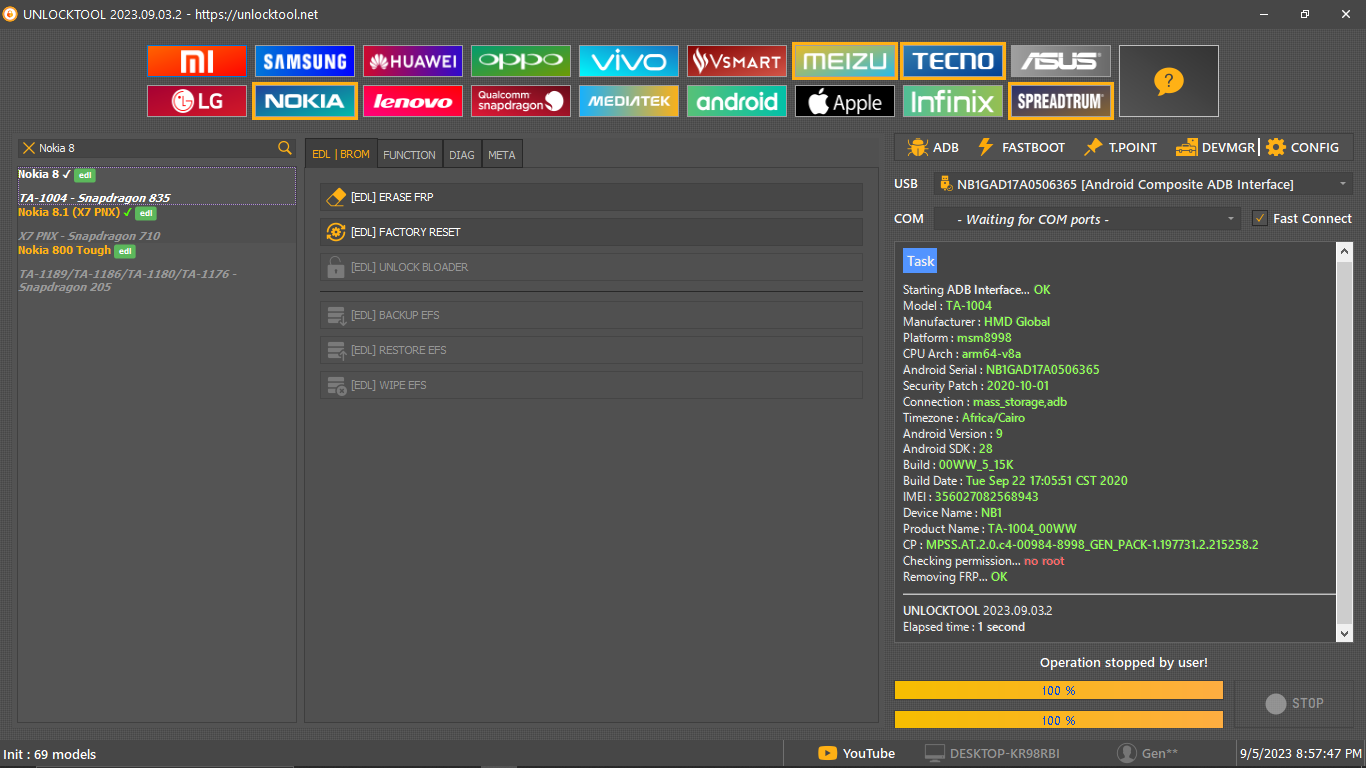Switch to the META tab
This screenshot has width=1366, height=768.
tap(502, 154)
